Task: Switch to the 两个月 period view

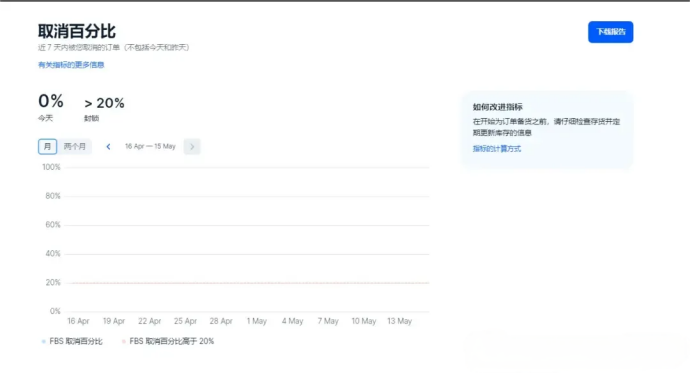Action: click(74, 146)
